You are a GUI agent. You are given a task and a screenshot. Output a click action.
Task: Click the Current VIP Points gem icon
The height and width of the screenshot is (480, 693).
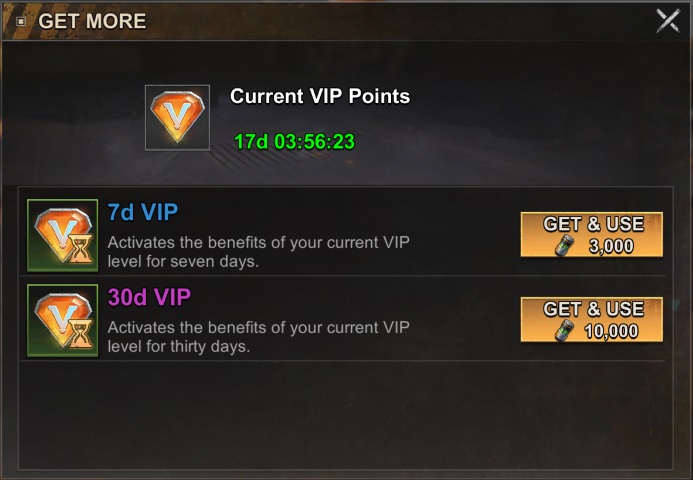coord(177,118)
